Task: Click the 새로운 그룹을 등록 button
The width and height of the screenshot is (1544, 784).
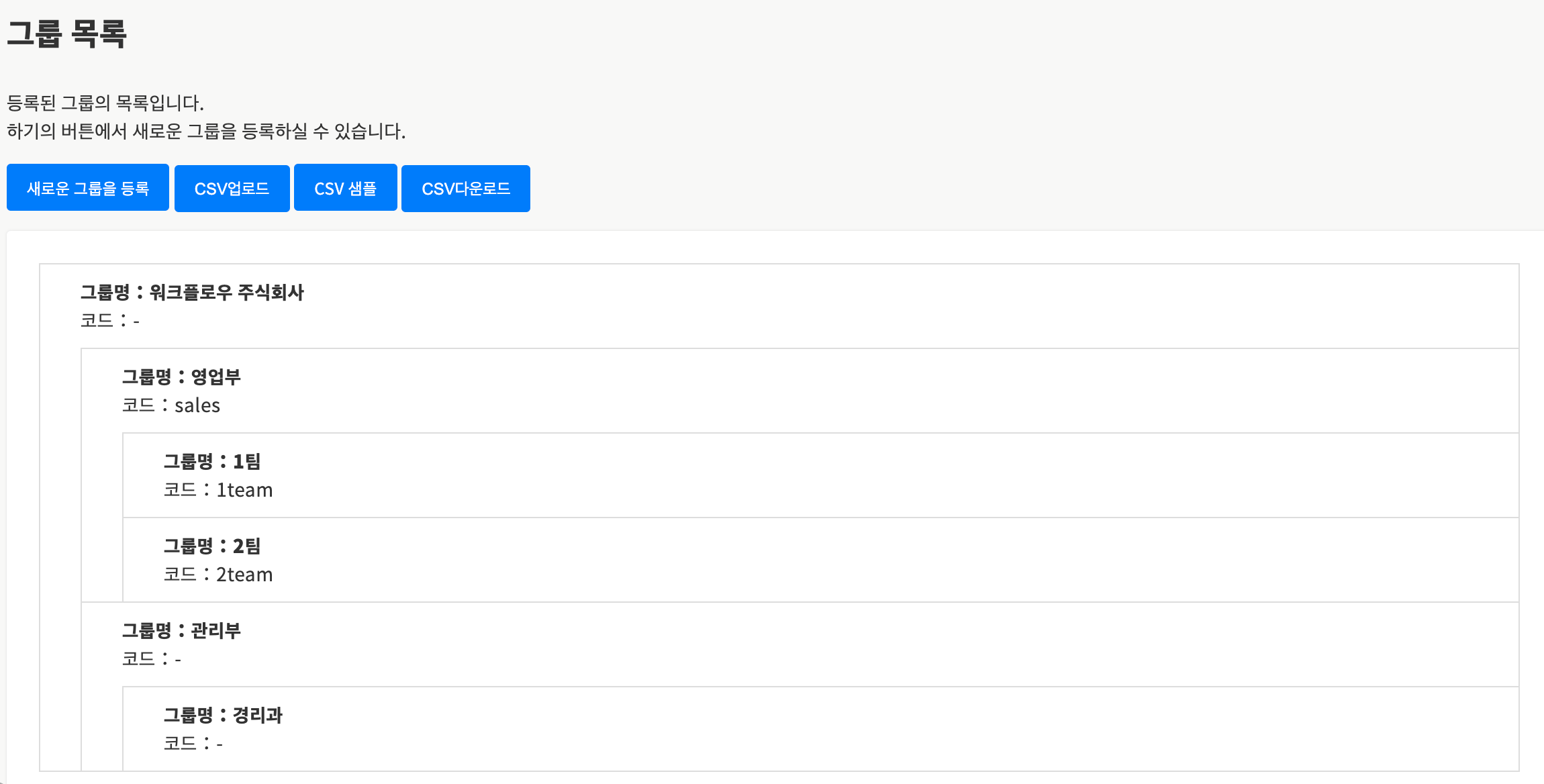Action: [88, 188]
